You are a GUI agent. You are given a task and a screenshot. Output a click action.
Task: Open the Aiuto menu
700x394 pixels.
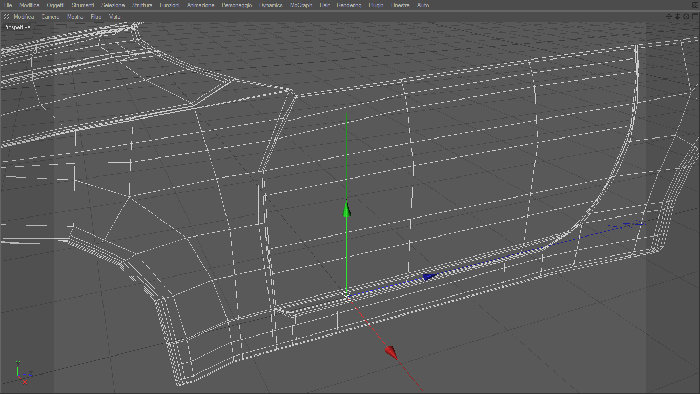click(423, 5)
